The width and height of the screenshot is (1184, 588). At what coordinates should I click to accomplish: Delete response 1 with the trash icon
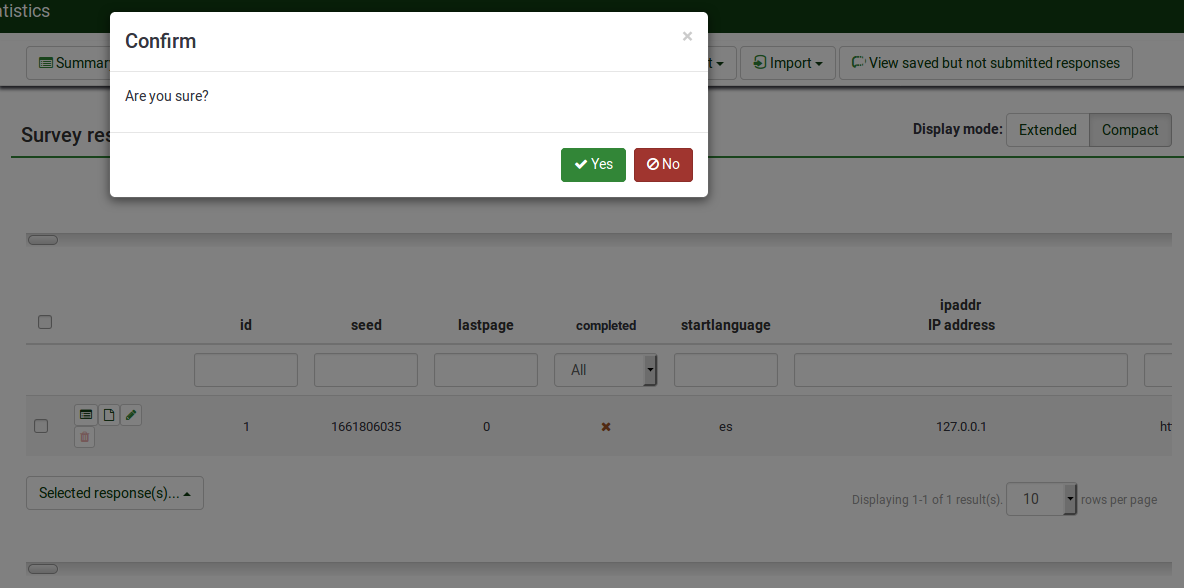[85, 437]
